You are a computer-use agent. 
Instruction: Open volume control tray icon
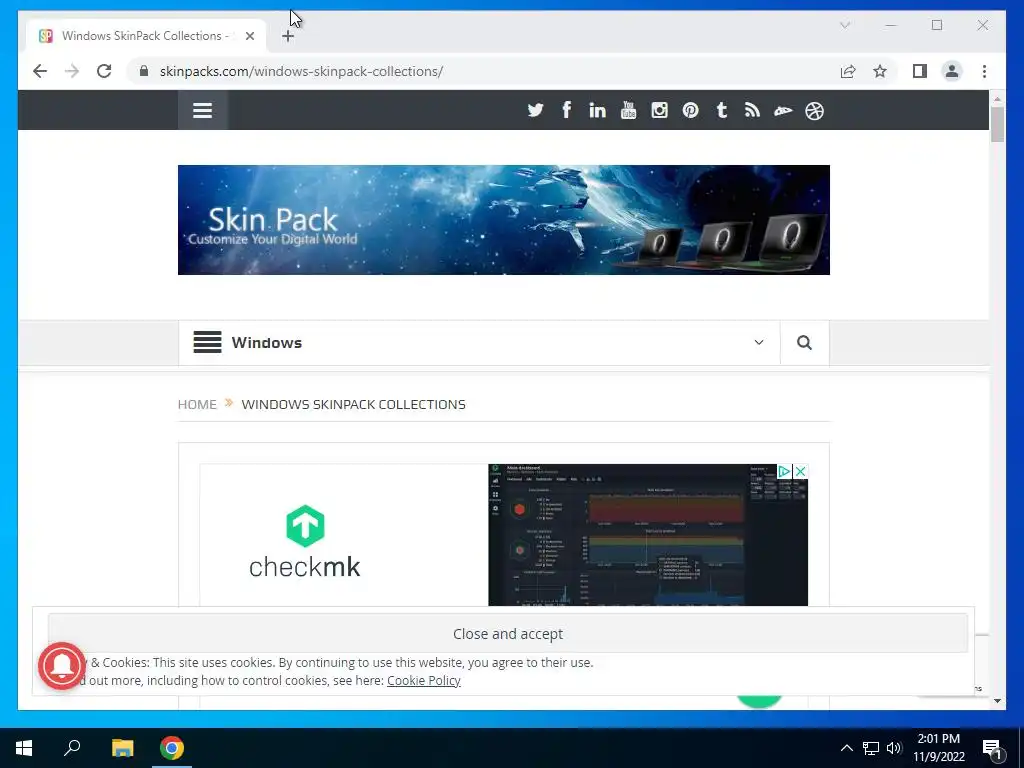coord(894,748)
